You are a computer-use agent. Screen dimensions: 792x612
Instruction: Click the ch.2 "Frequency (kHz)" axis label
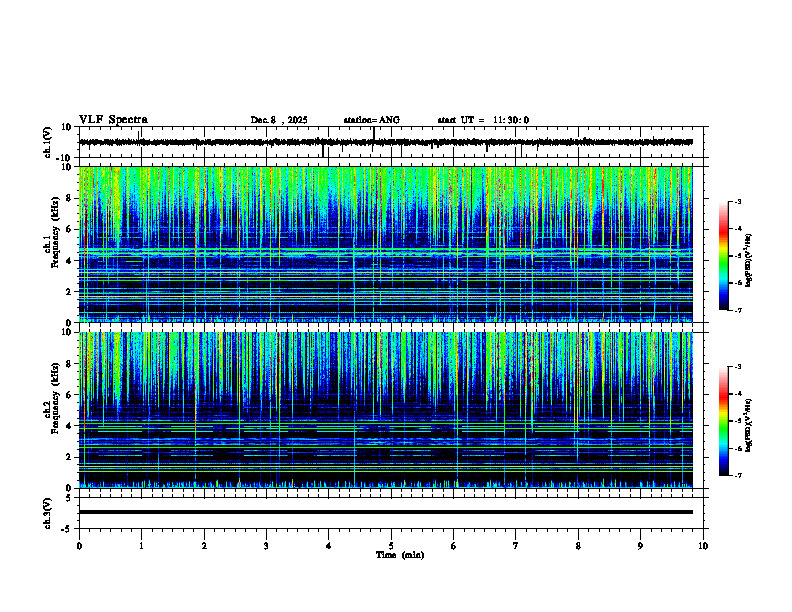[x=55, y=398]
